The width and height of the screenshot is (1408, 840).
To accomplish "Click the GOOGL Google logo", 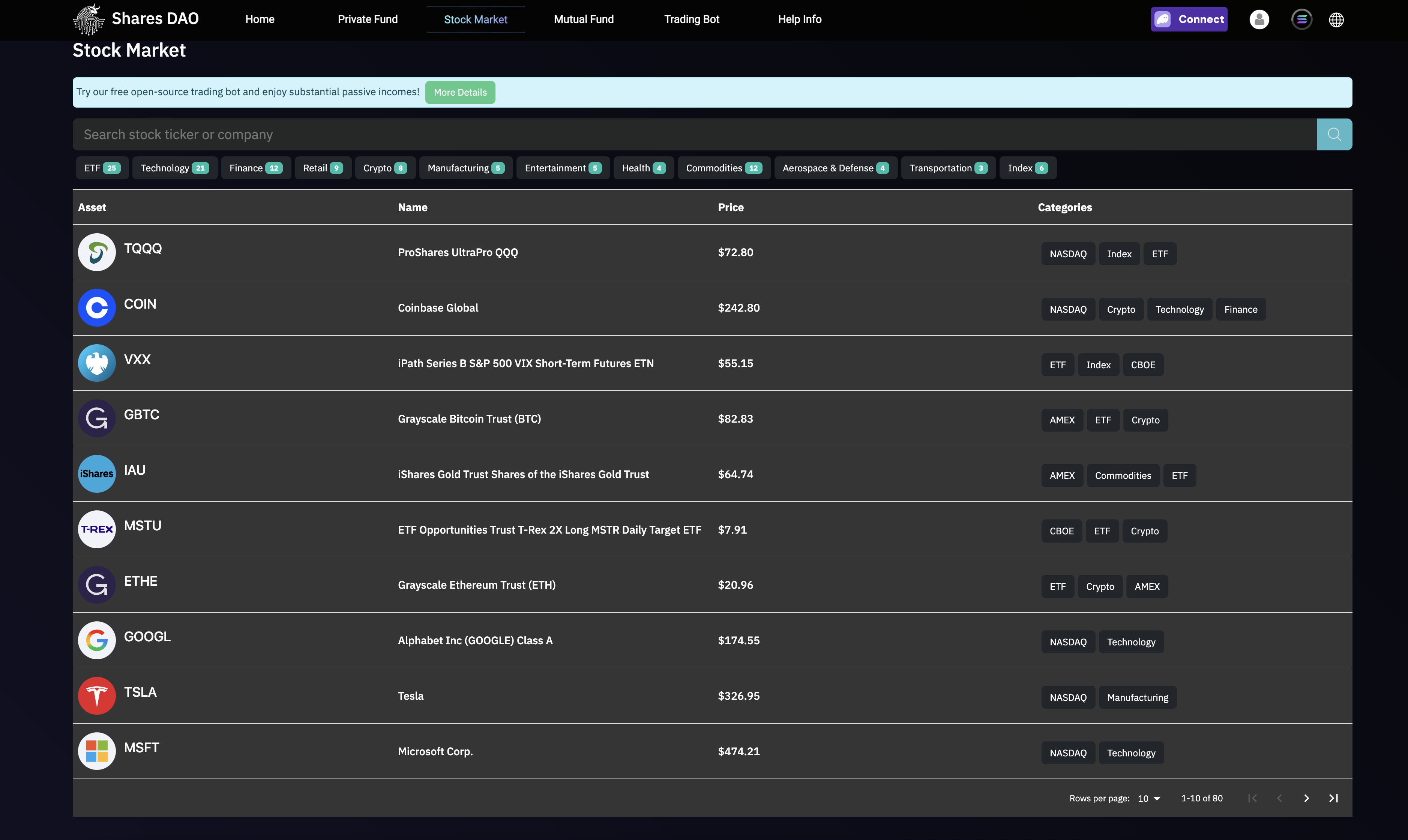I will click(x=97, y=641).
